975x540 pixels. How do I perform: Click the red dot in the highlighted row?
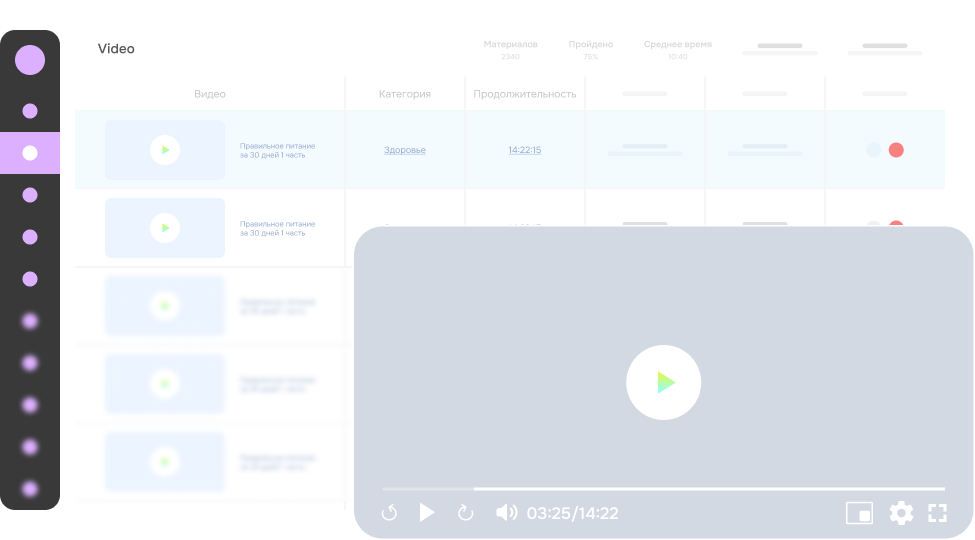896,150
